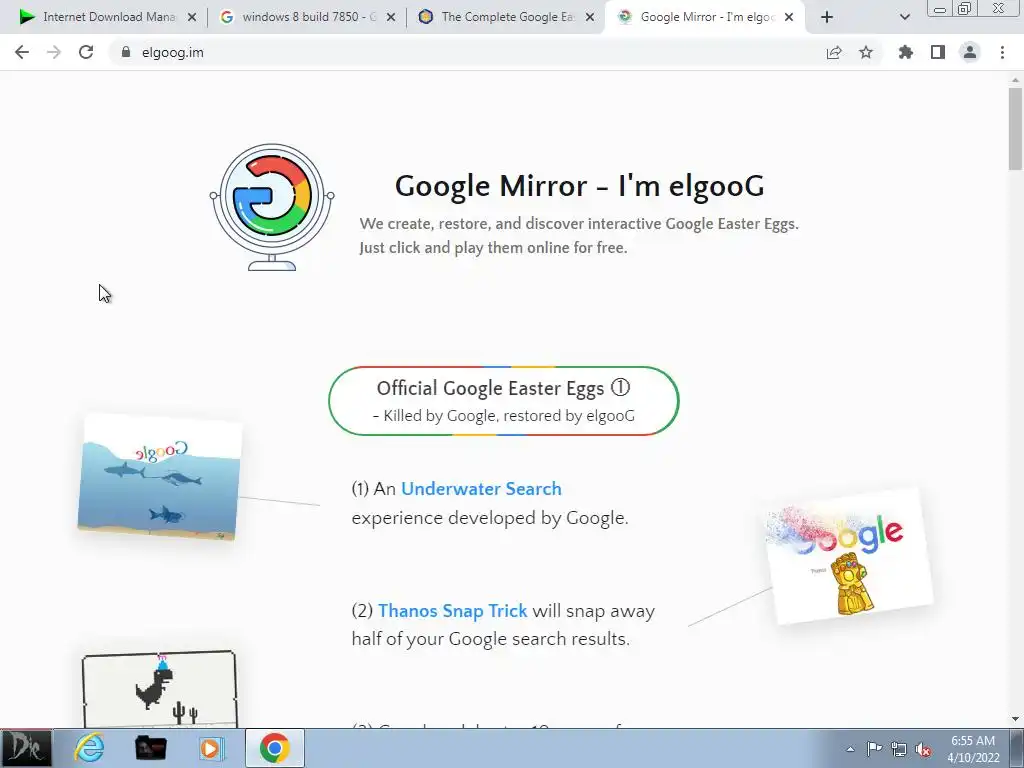Click the Official Google Easter Eggs badge

(x=504, y=401)
